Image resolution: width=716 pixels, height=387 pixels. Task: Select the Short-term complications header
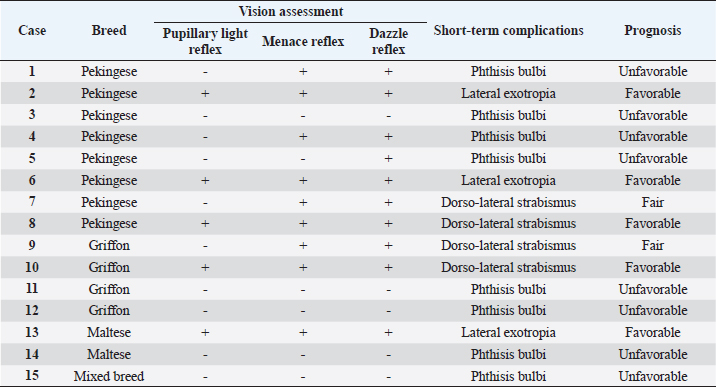(508, 31)
